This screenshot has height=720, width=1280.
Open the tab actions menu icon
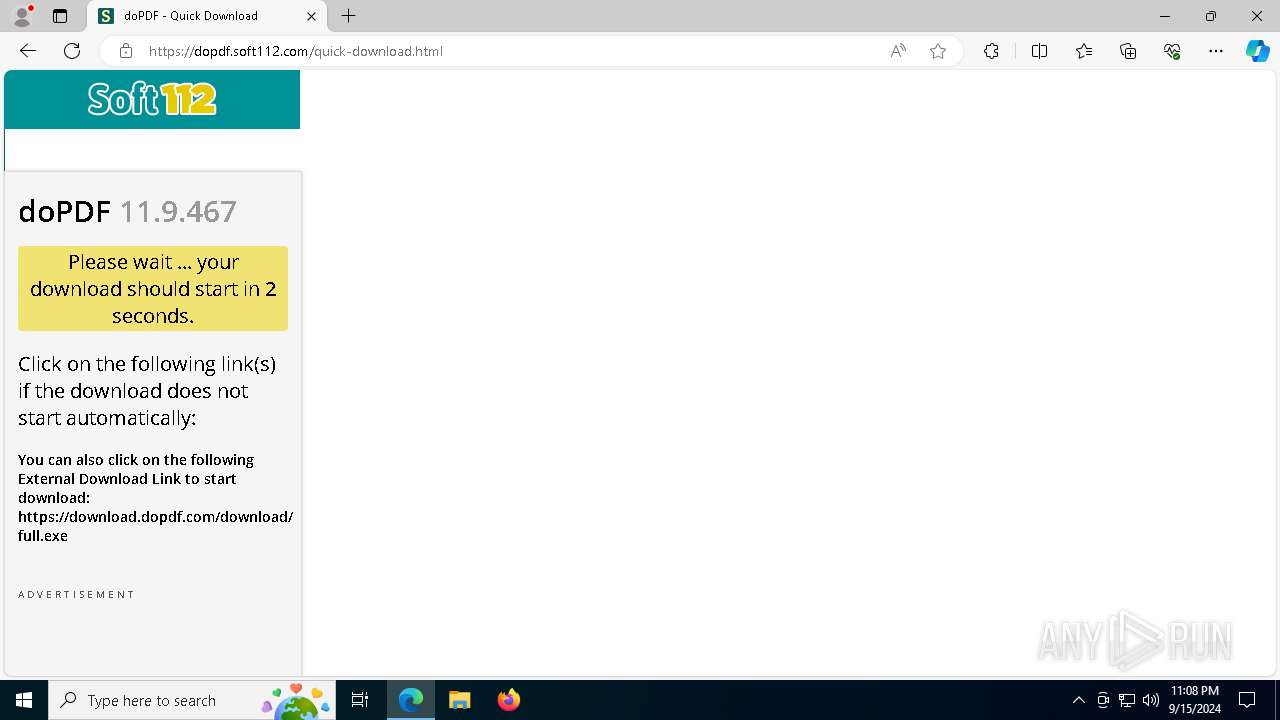click(x=60, y=16)
